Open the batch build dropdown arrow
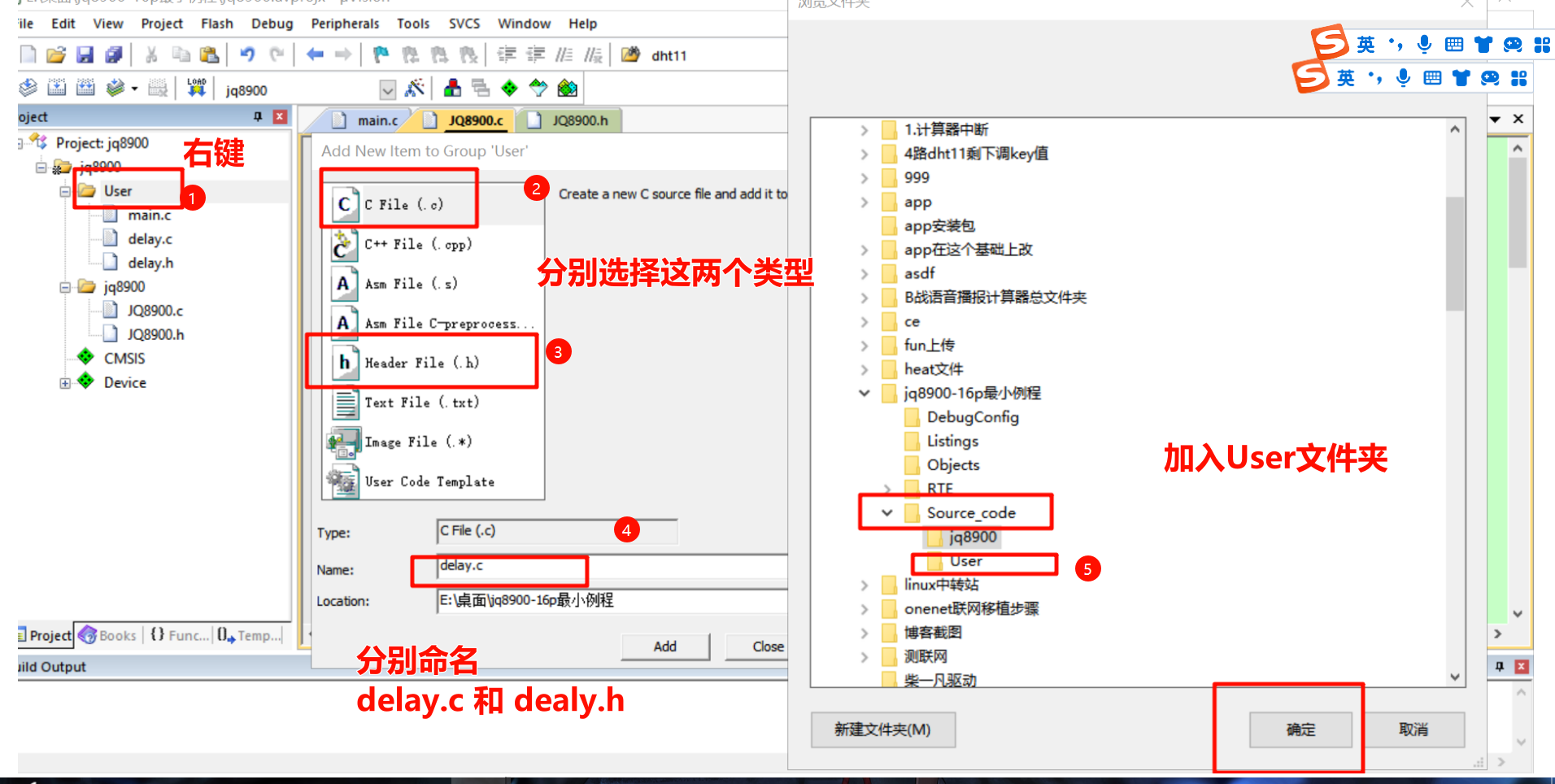 click(134, 89)
